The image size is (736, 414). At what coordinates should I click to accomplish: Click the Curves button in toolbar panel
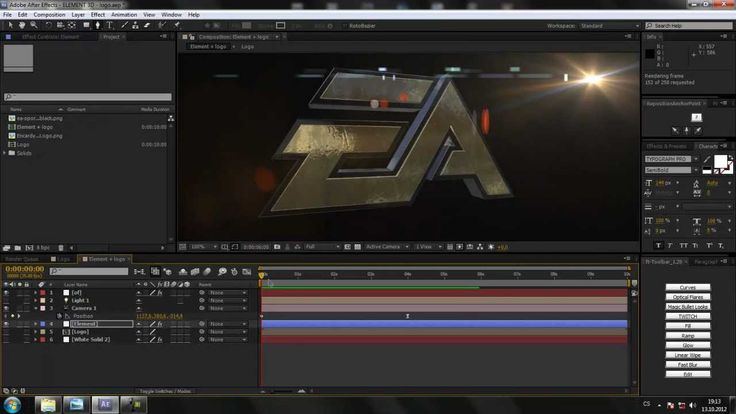click(688, 287)
